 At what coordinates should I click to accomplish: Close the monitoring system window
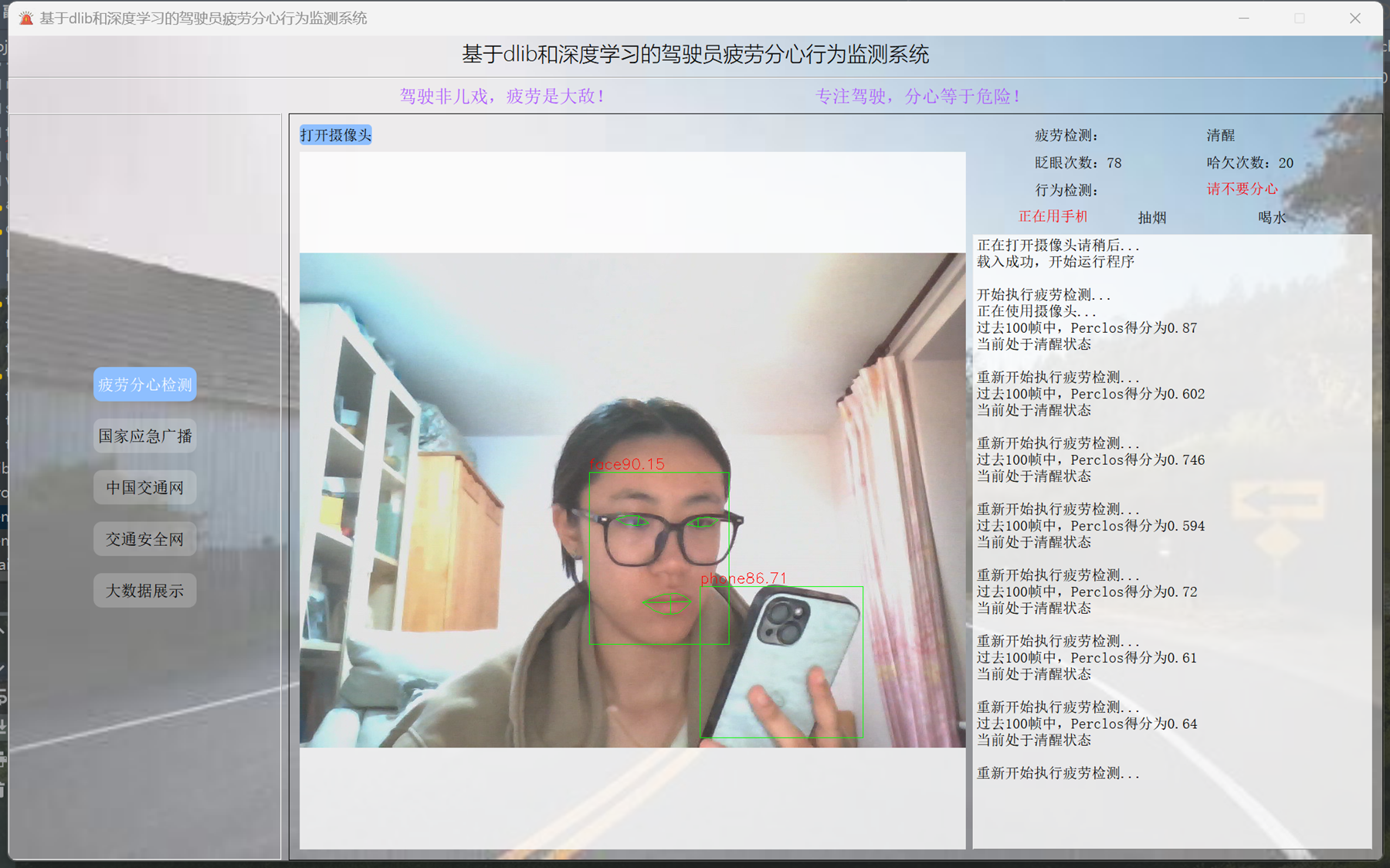(x=1355, y=18)
